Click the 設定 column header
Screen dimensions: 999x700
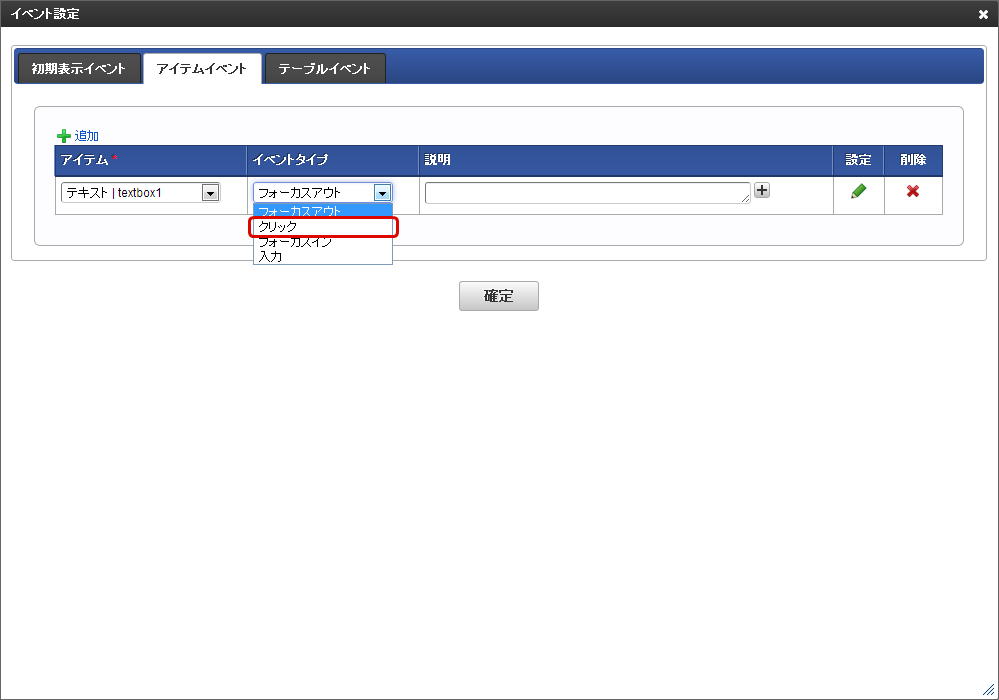point(858,160)
